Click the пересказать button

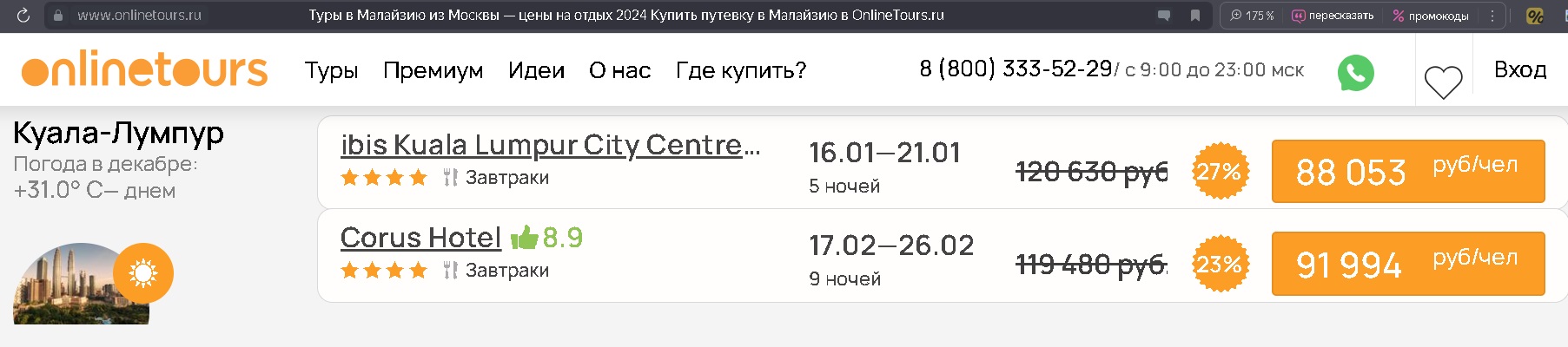click(1333, 16)
